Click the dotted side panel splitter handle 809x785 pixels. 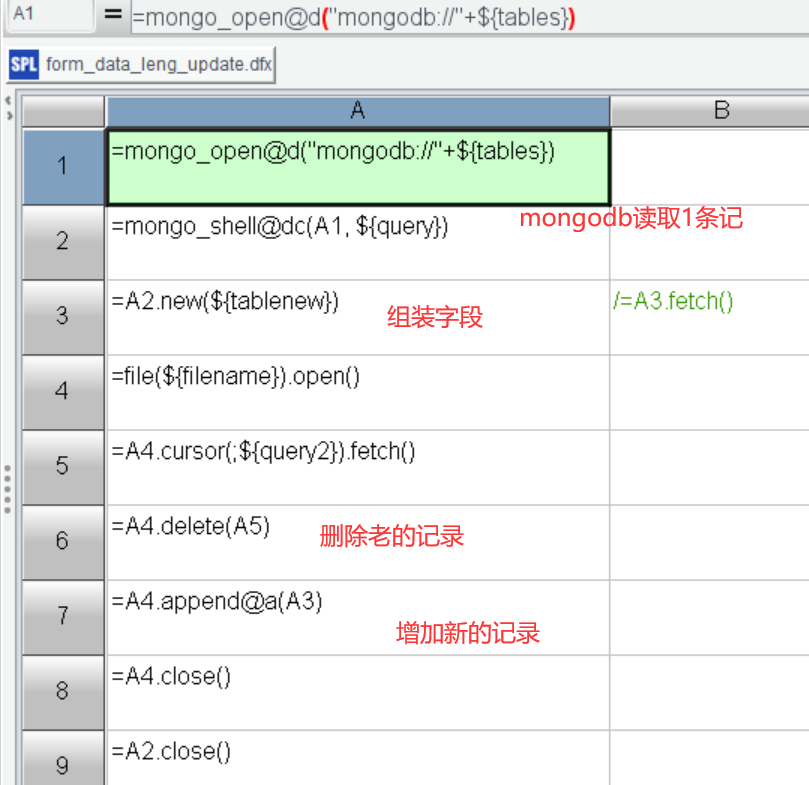(8, 488)
